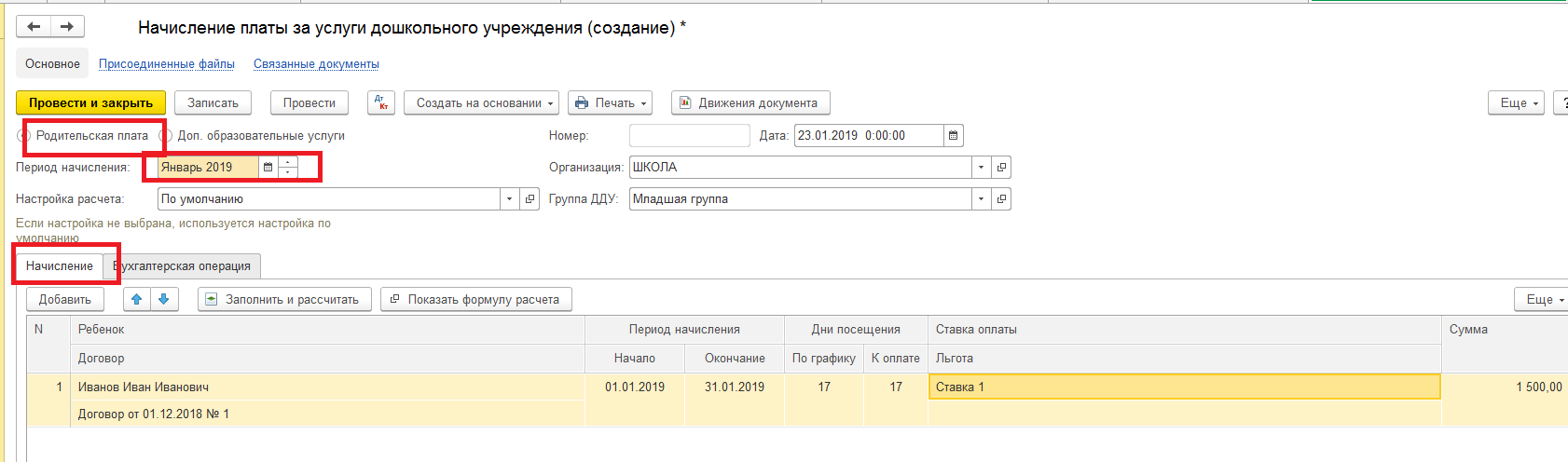Move row down with blue arrow
The image size is (1568, 462).
tap(164, 299)
